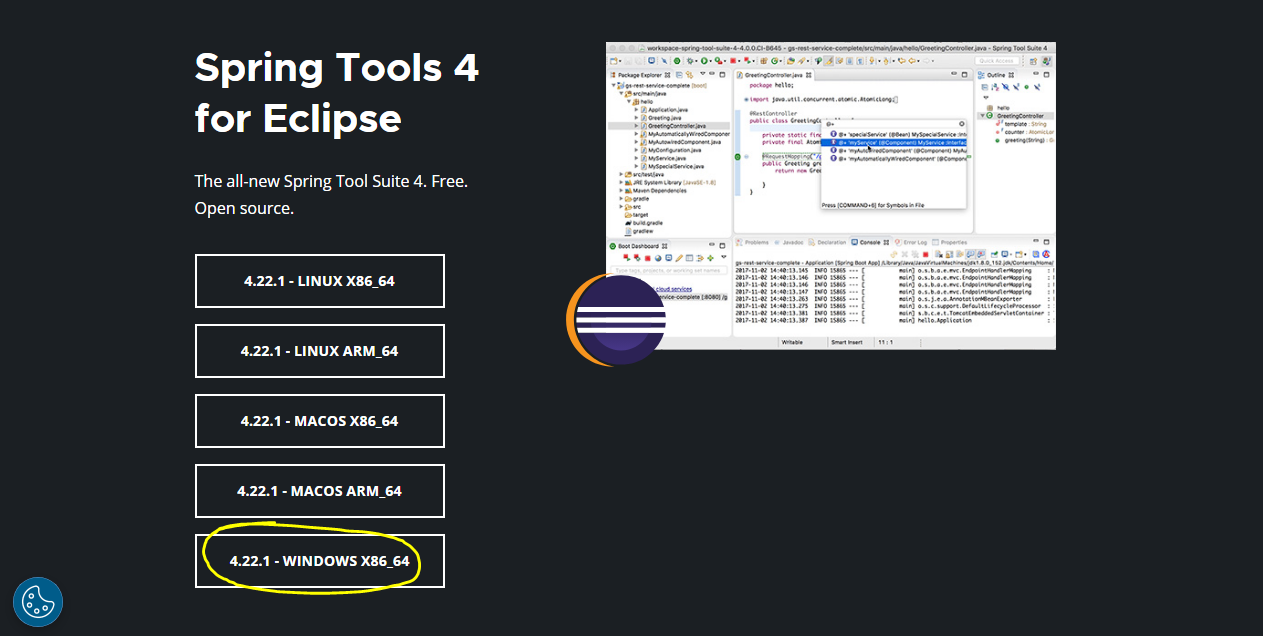Download 4.22.1 for Windows x86_64
Image resolution: width=1263 pixels, height=636 pixels.
pos(319,561)
